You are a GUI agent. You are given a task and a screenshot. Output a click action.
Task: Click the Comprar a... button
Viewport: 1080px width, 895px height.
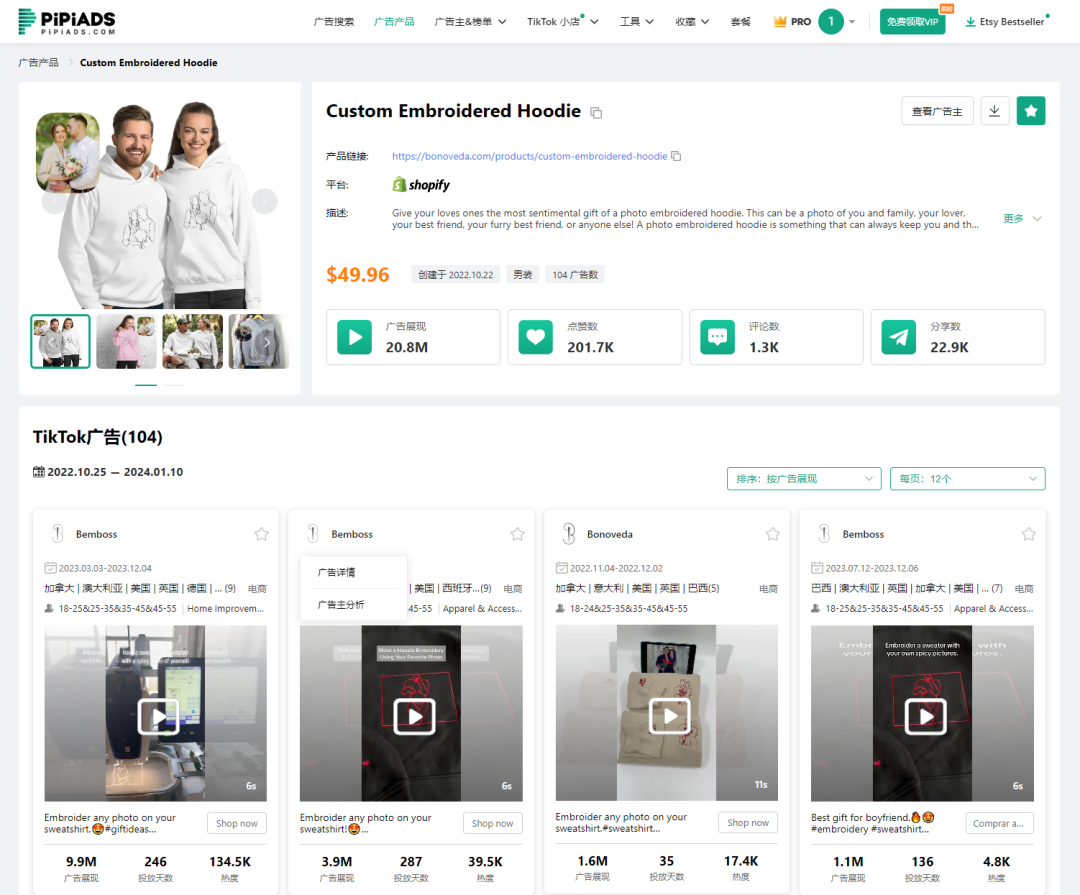[998, 823]
